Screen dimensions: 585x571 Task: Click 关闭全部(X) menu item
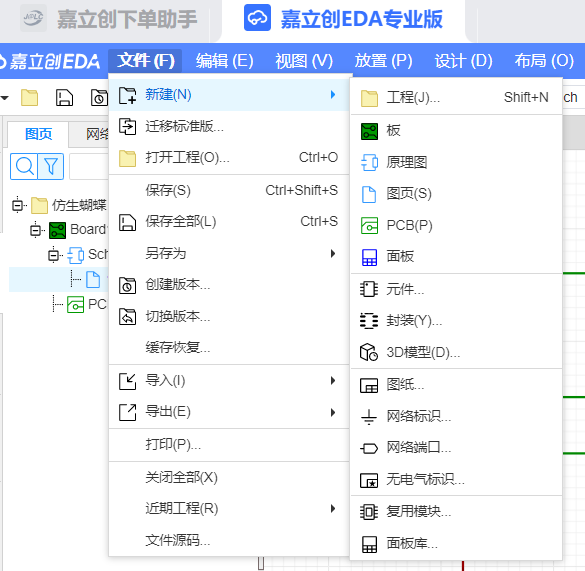[229, 477]
